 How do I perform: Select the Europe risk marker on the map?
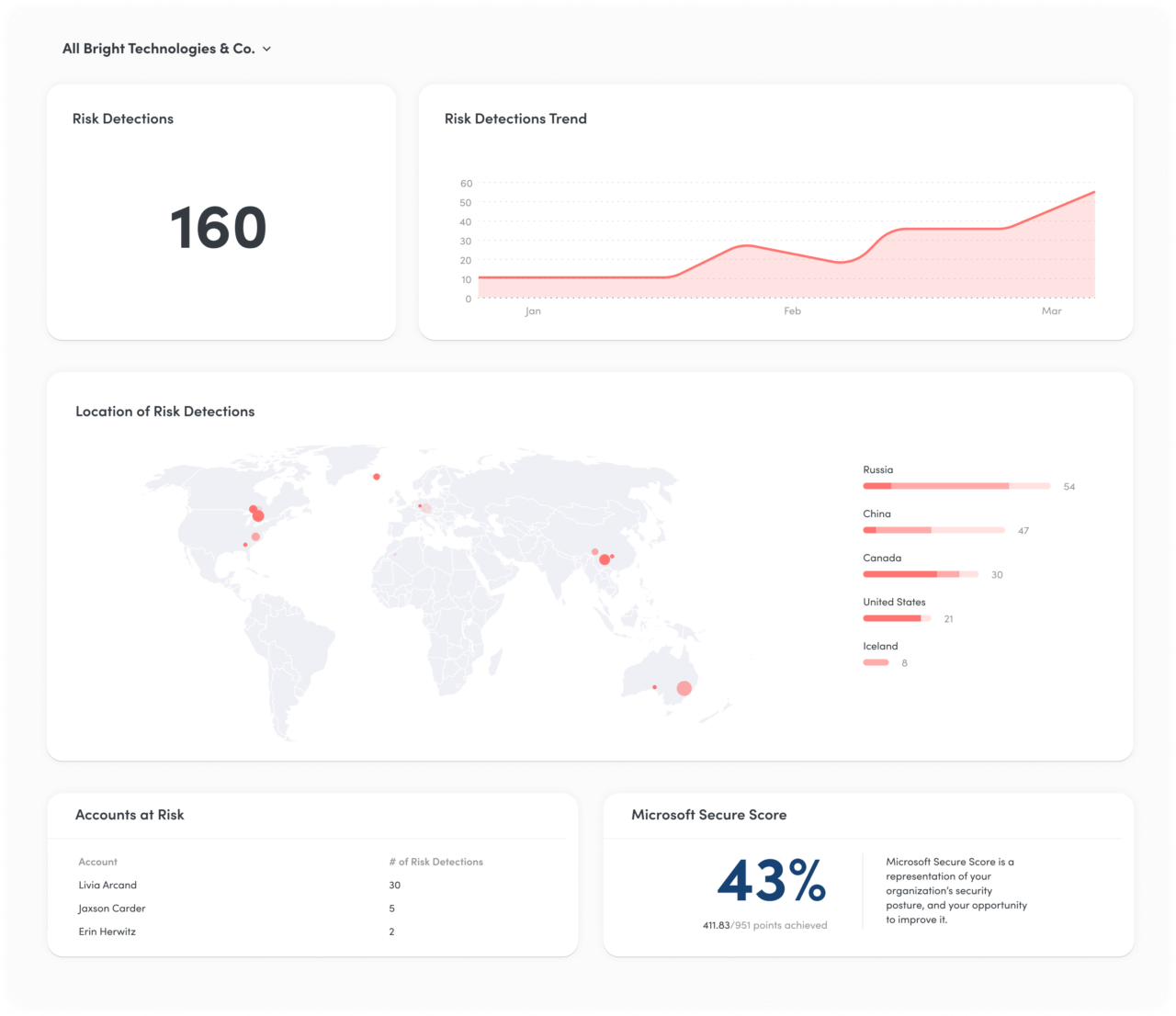(x=424, y=506)
